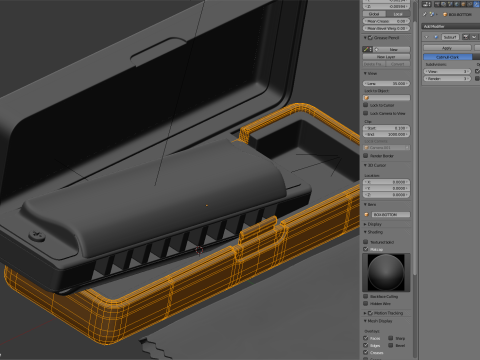Click the cube icon in Lock to Object field
The height and width of the screenshot is (360, 480).
[367, 98]
